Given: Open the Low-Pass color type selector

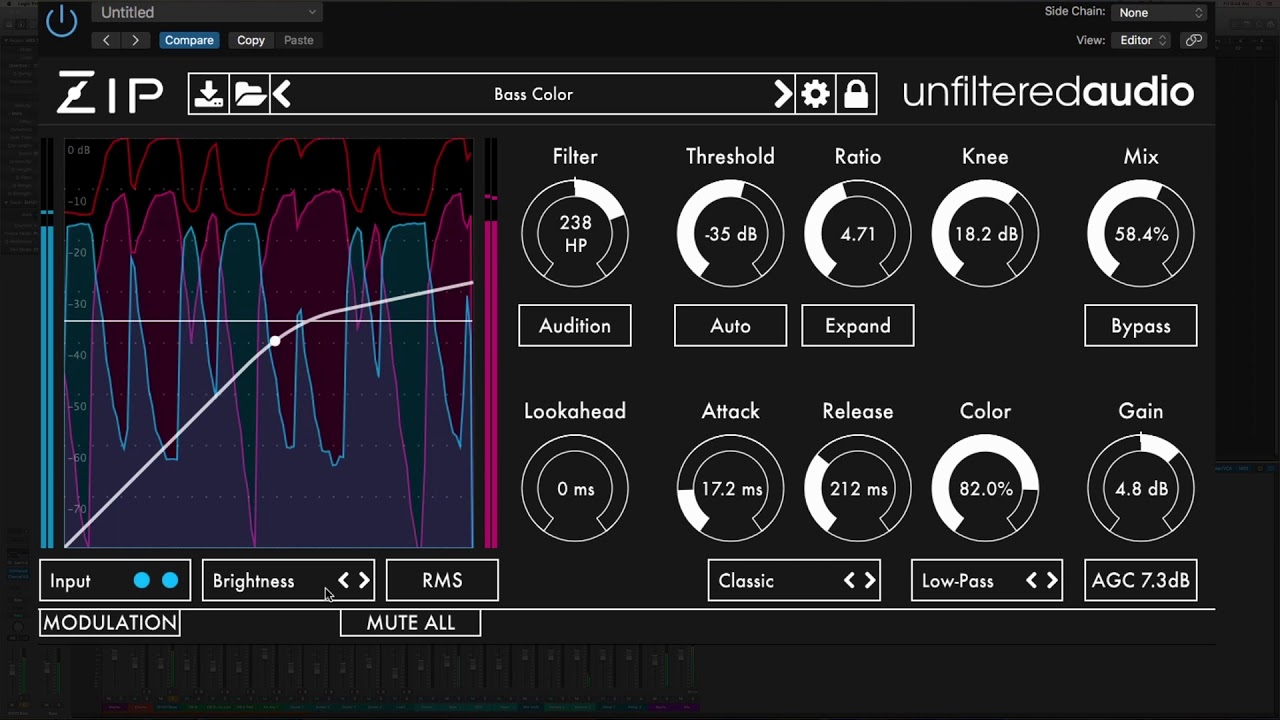Looking at the screenshot, I should [987, 581].
